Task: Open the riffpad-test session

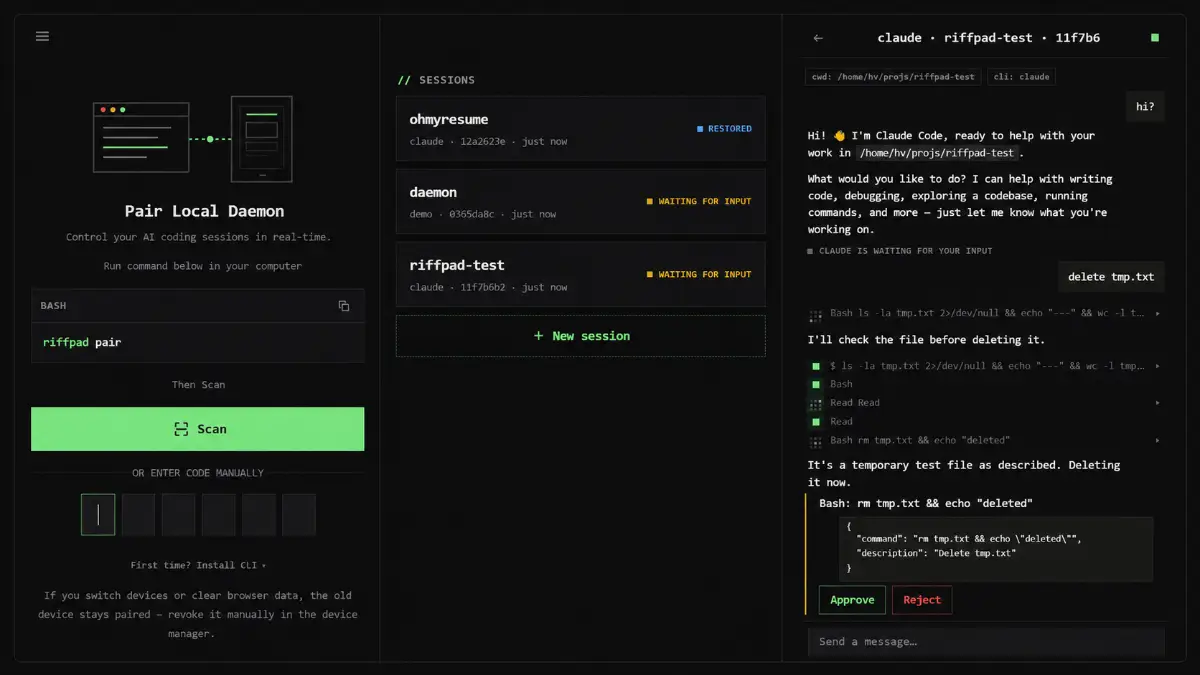Action: click(x=581, y=275)
